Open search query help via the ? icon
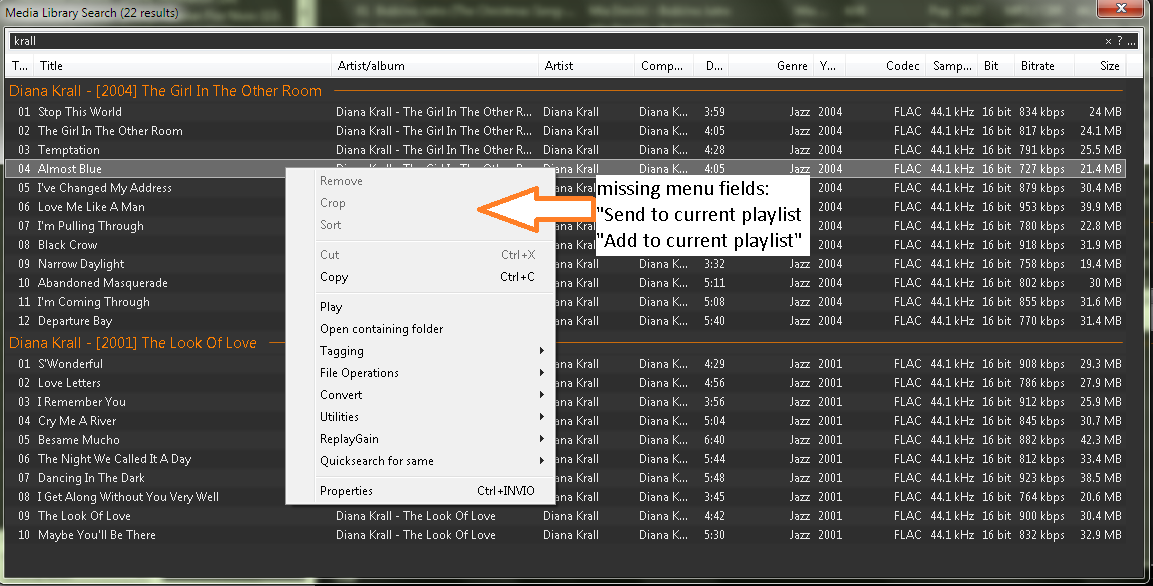The width and height of the screenshot is (1153, 586). point(1119,41)
